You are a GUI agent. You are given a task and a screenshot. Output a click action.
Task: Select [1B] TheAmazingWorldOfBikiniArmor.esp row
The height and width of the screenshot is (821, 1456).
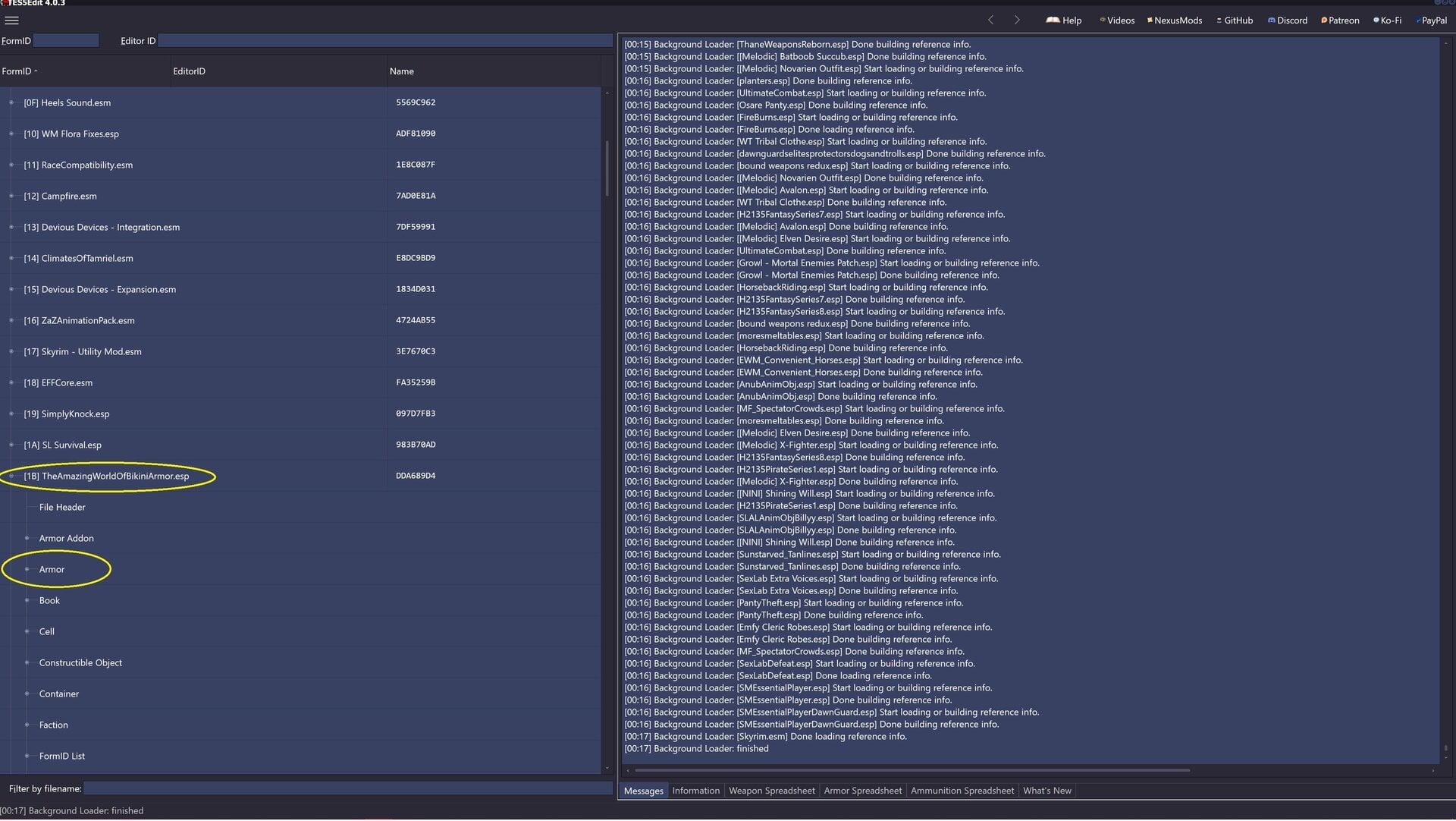pyautogui.click(x=300, y=476)
